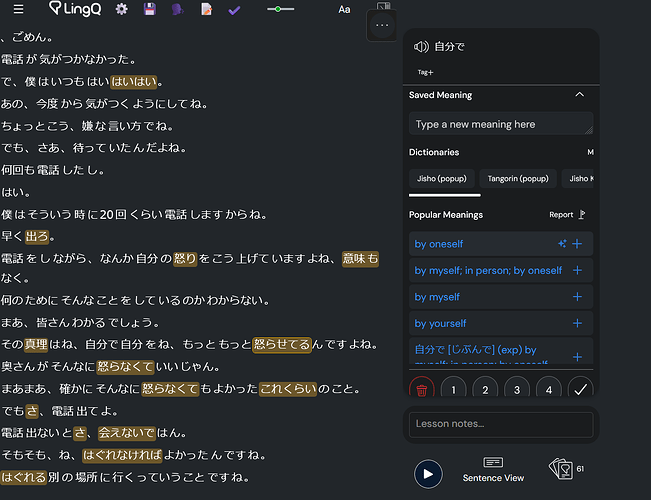Add the "by myself" meaning
The width and height of the screenshot is (651, 500).
click(x=577, y=297)
